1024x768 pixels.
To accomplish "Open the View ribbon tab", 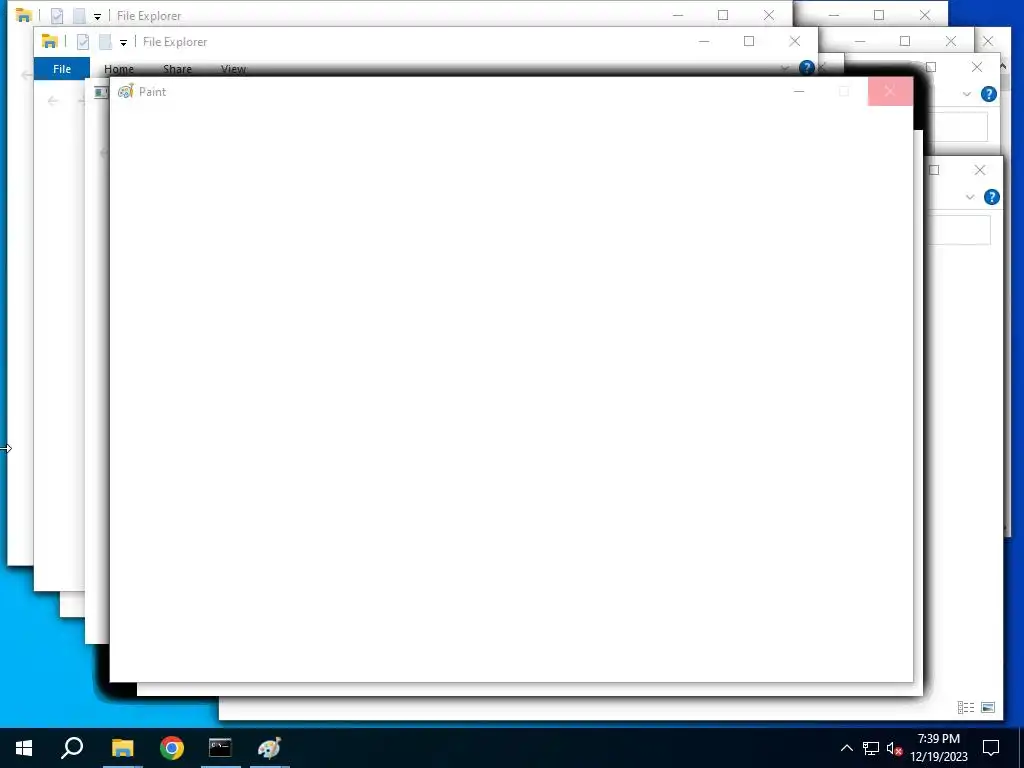I will click(233, 69).
